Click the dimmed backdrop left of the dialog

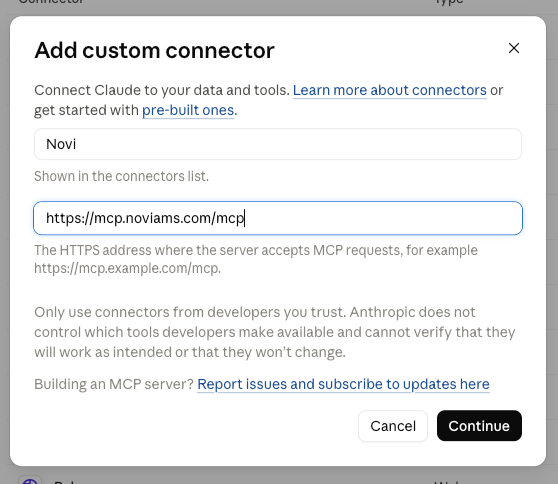5,242
